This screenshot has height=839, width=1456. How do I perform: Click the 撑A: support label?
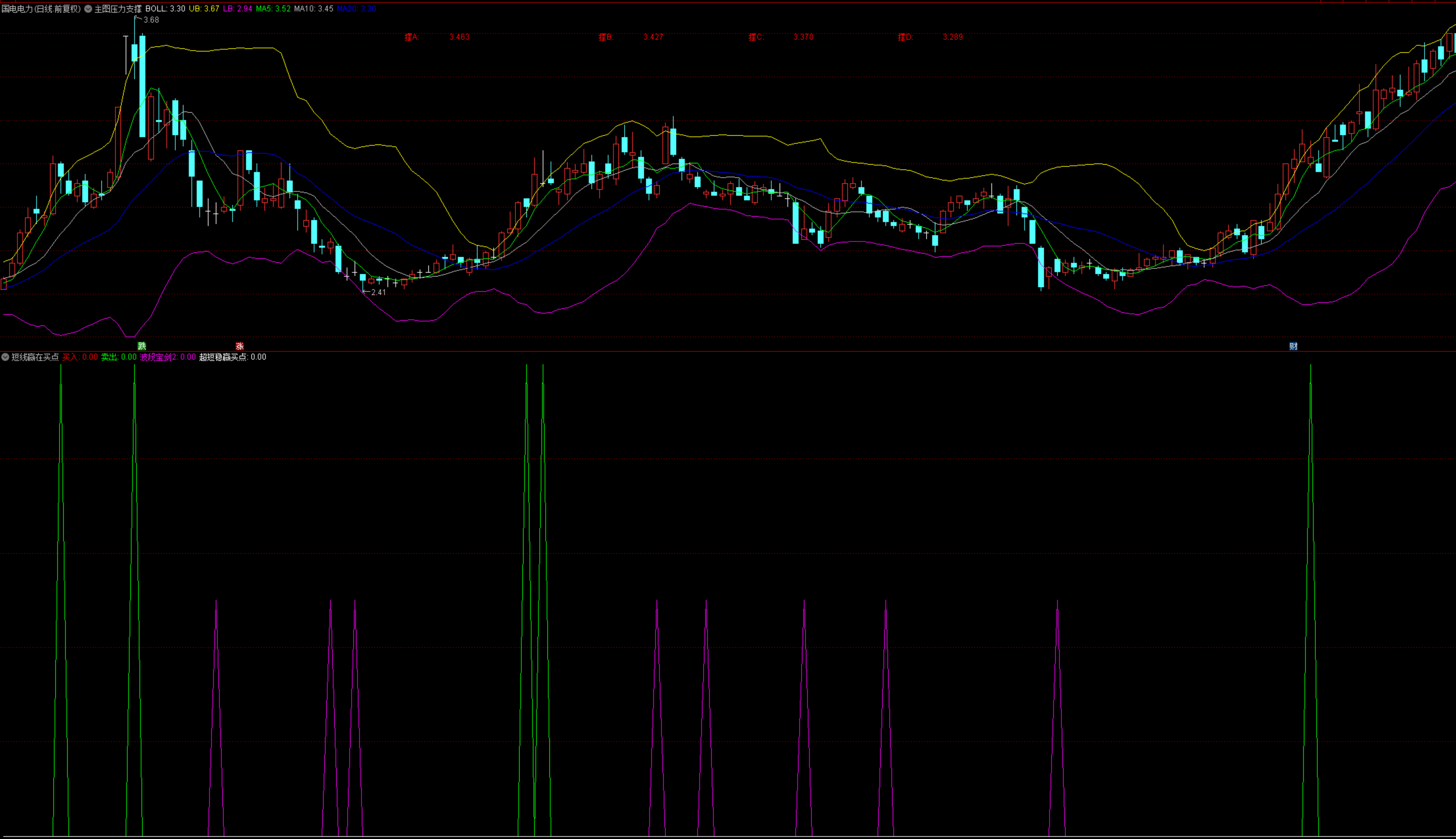[412, 37]
